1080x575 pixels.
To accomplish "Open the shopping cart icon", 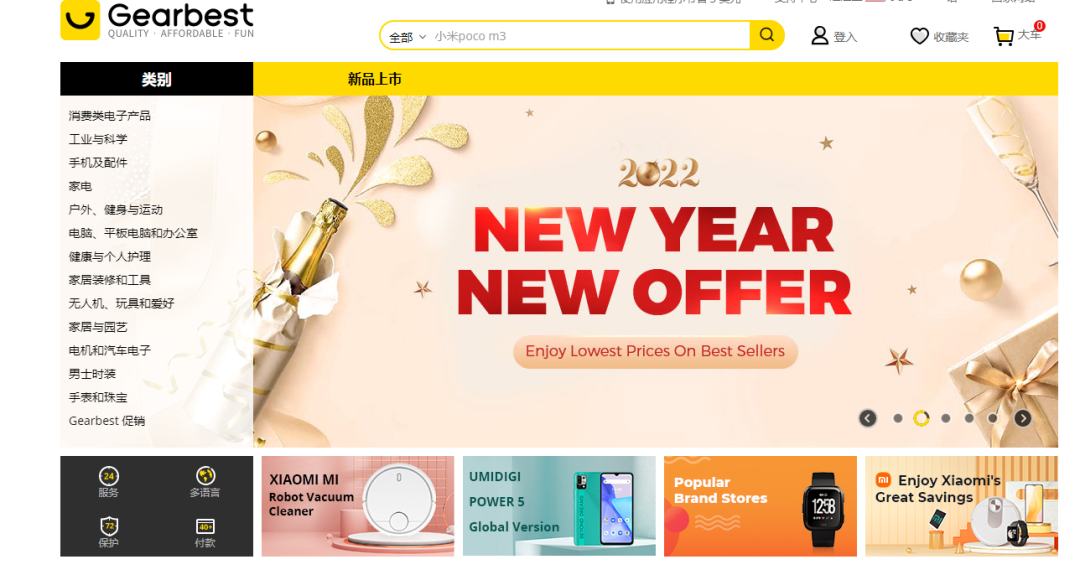I will (x=1004, y=36).
